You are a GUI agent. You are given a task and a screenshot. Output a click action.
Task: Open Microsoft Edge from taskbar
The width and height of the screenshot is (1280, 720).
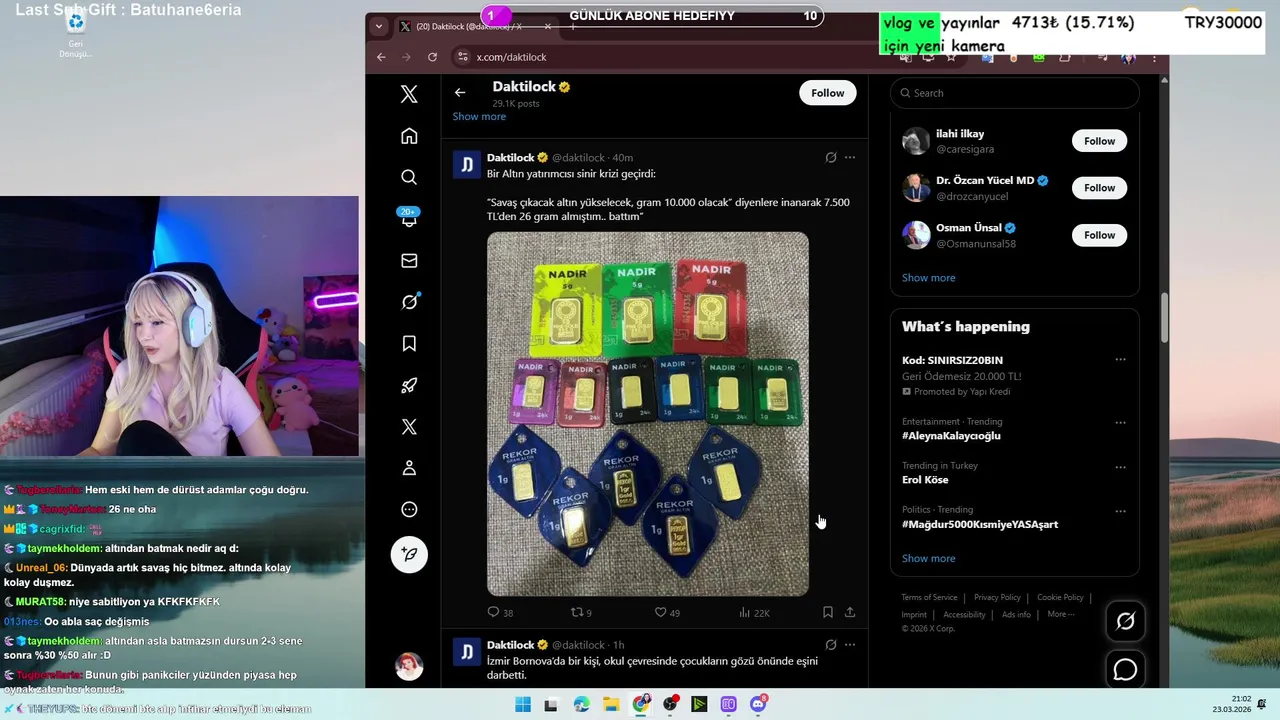point(582,704)
